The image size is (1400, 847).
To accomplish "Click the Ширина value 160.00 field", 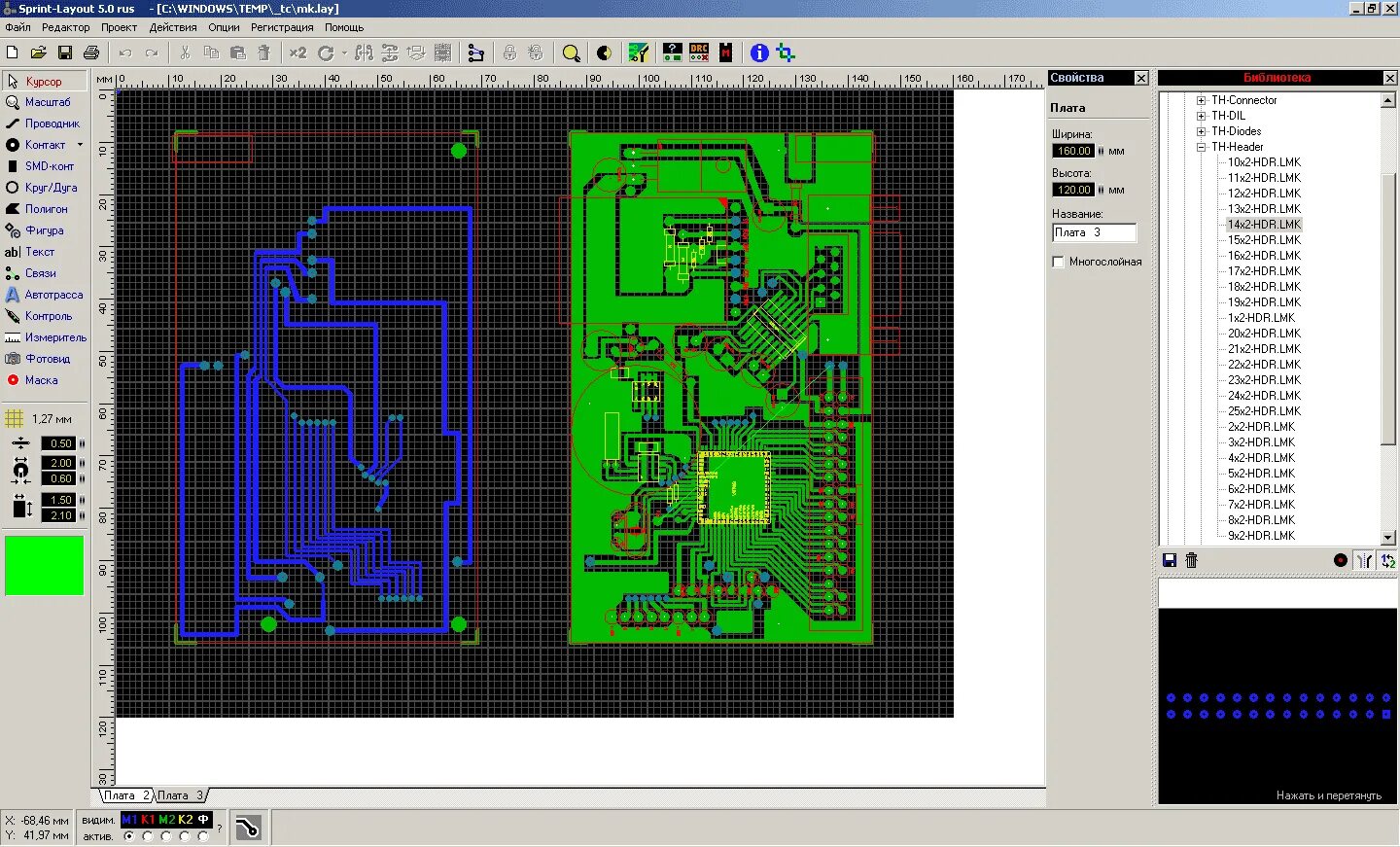I will [x=1073, y=151].
